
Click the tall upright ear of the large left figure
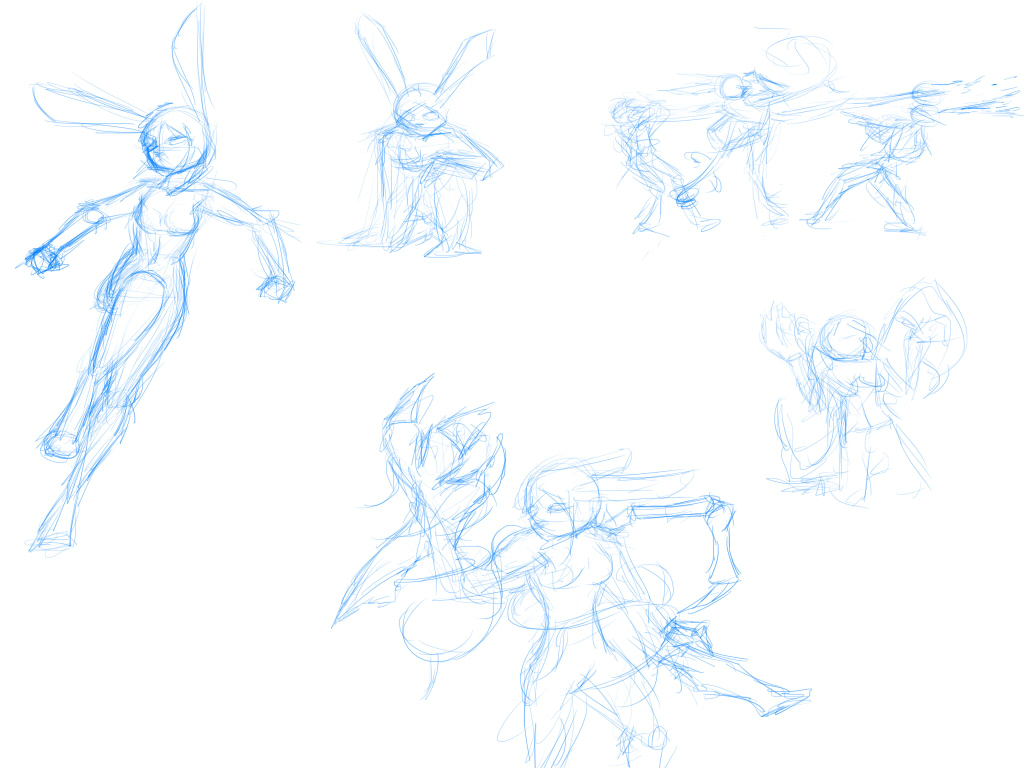(x=194, y=60)
